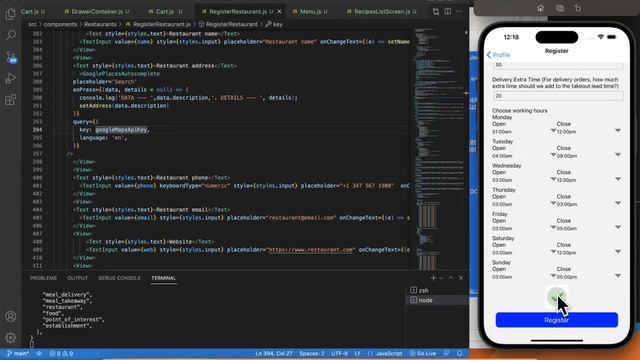
Task: Click the compare changes icon in the editor toolbar
Action: (x=436, y=11)
